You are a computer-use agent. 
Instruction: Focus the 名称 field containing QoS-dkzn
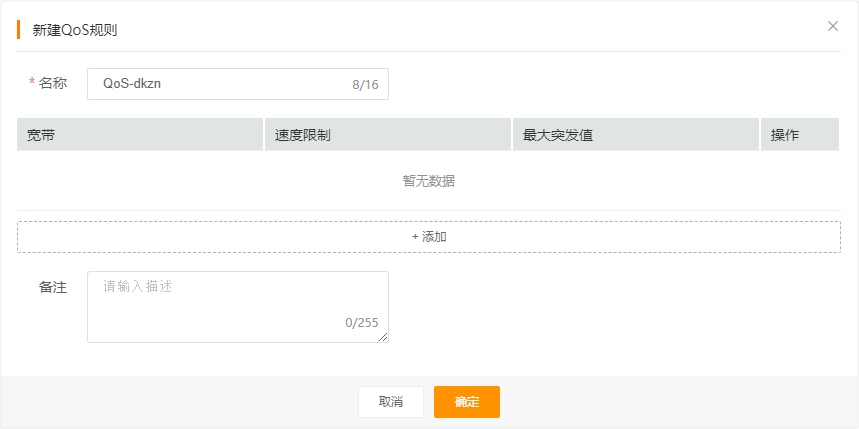coord(238,84)
